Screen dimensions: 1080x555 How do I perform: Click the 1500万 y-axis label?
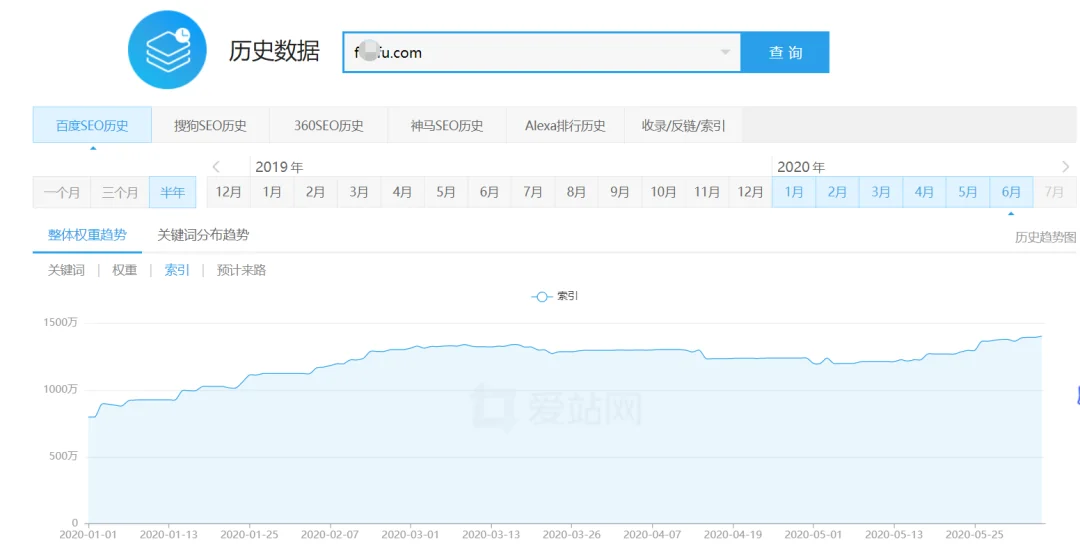[62, 322]
